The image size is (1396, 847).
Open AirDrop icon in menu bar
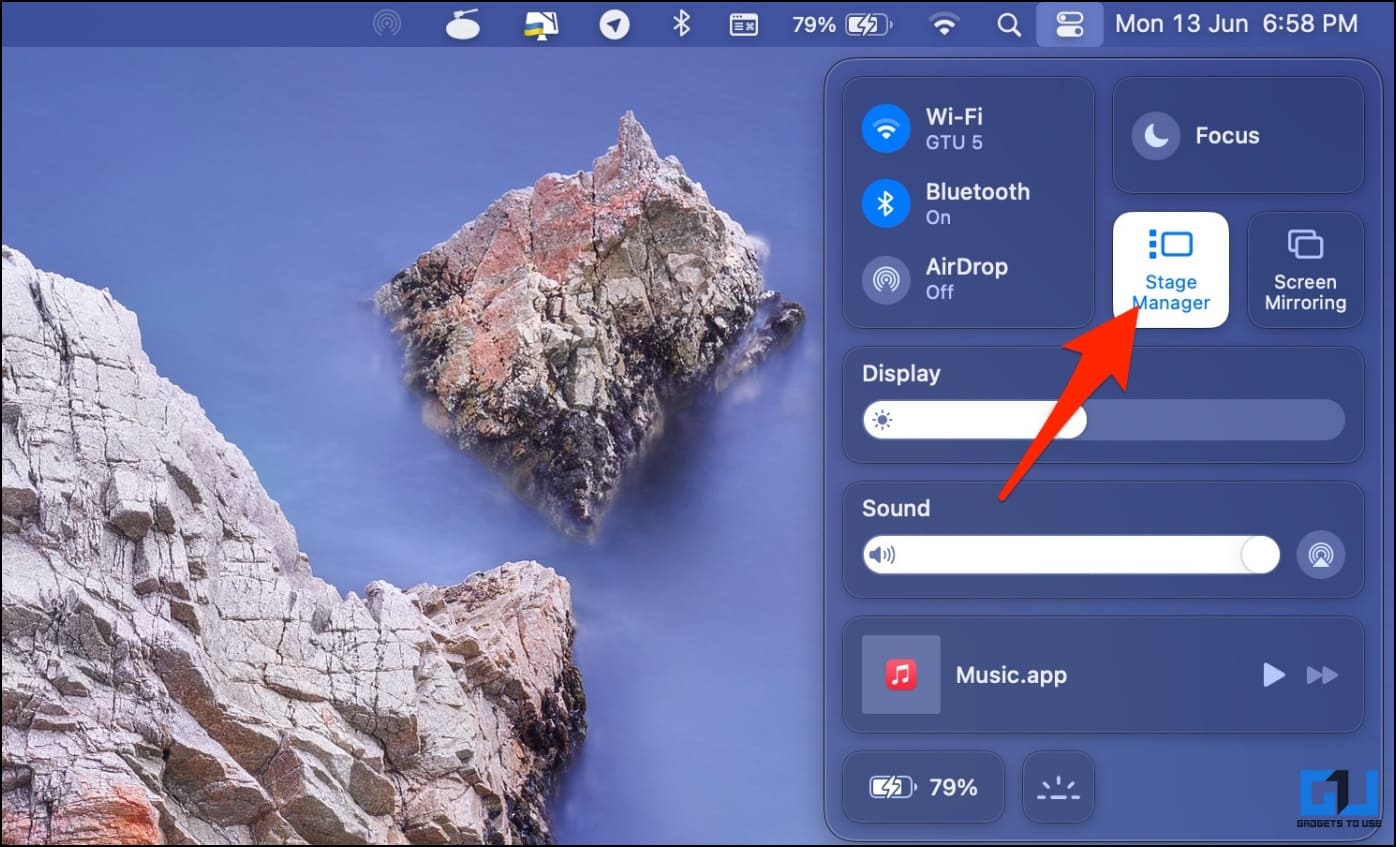[387, 24]
